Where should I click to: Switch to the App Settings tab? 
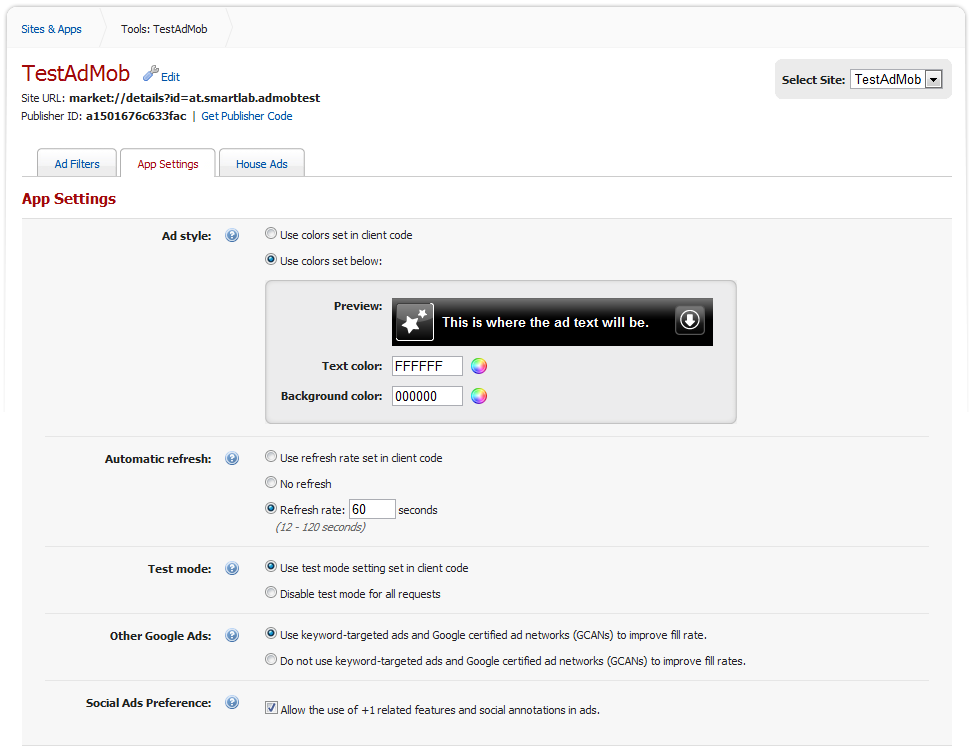click(168, 164)
